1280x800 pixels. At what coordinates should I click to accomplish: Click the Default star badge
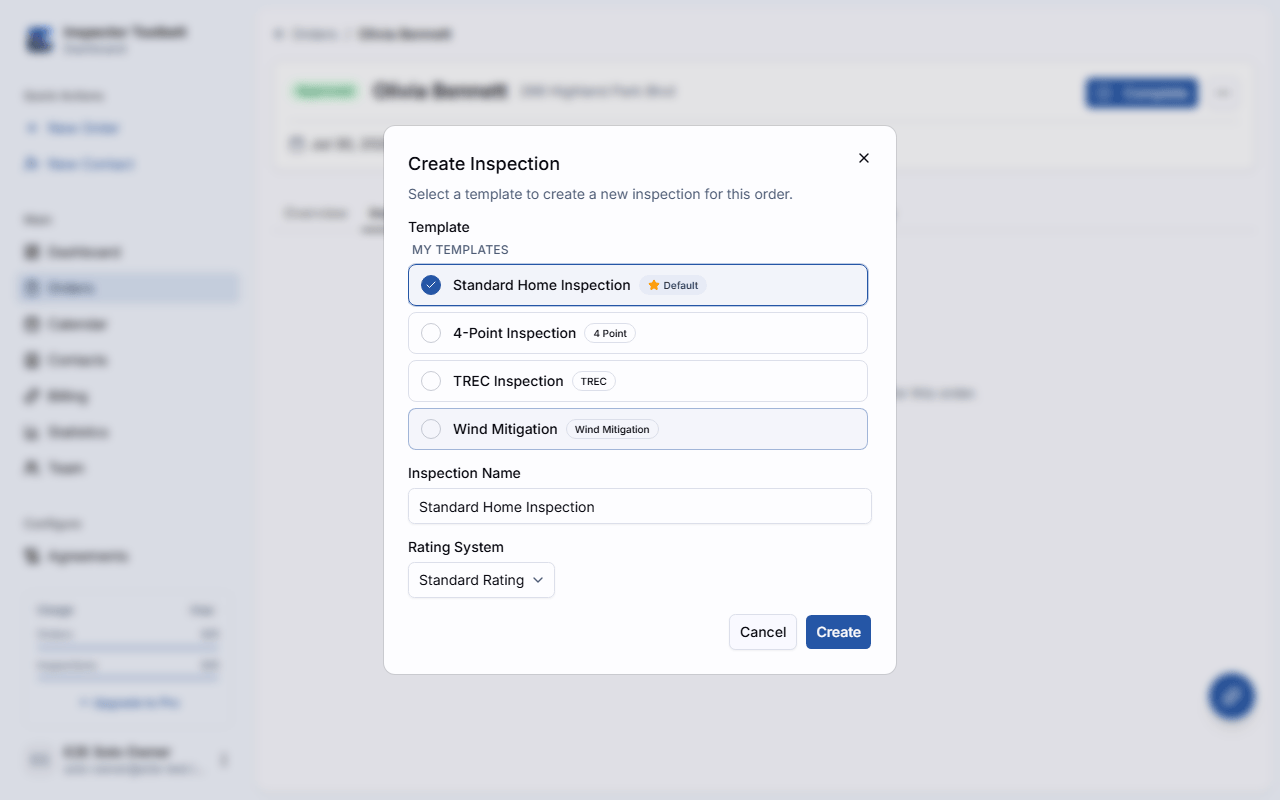[x=673, y=285]
